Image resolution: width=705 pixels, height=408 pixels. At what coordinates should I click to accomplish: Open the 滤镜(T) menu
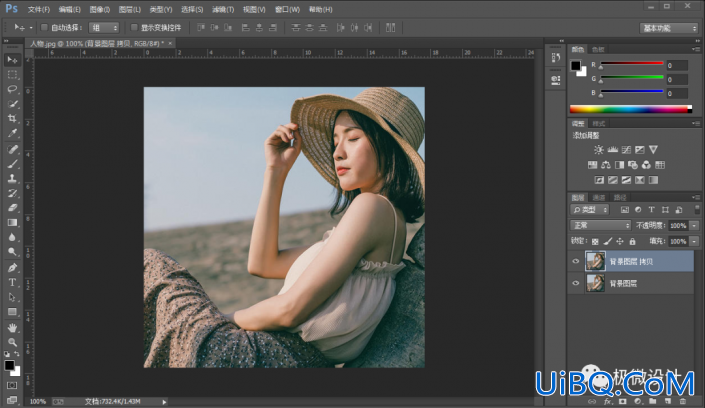pyautogui.click(x=223, y=9)
